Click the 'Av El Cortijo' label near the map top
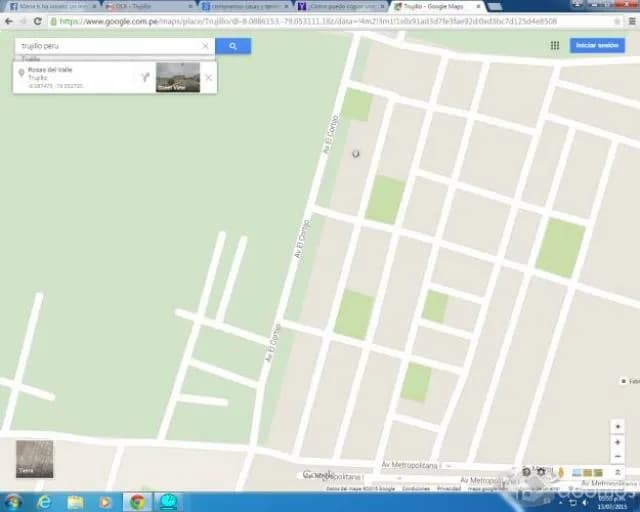The height and width of the screenshot is (512, 640). [x=331, y=135]
